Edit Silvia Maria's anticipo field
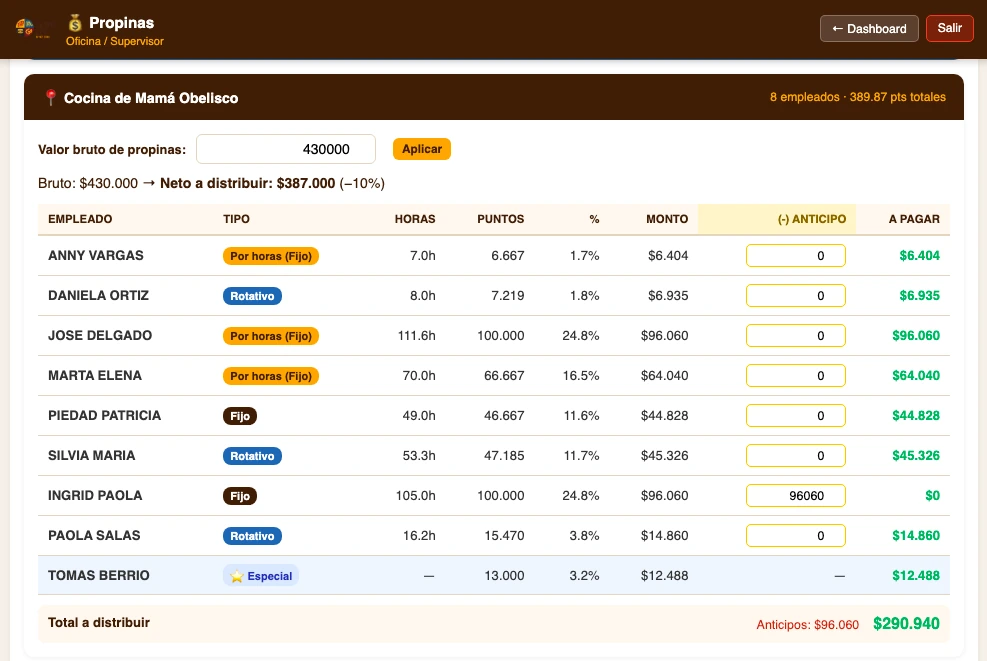Image resolution: width=987 pixels, height=661 pixels. pos(796,455)
